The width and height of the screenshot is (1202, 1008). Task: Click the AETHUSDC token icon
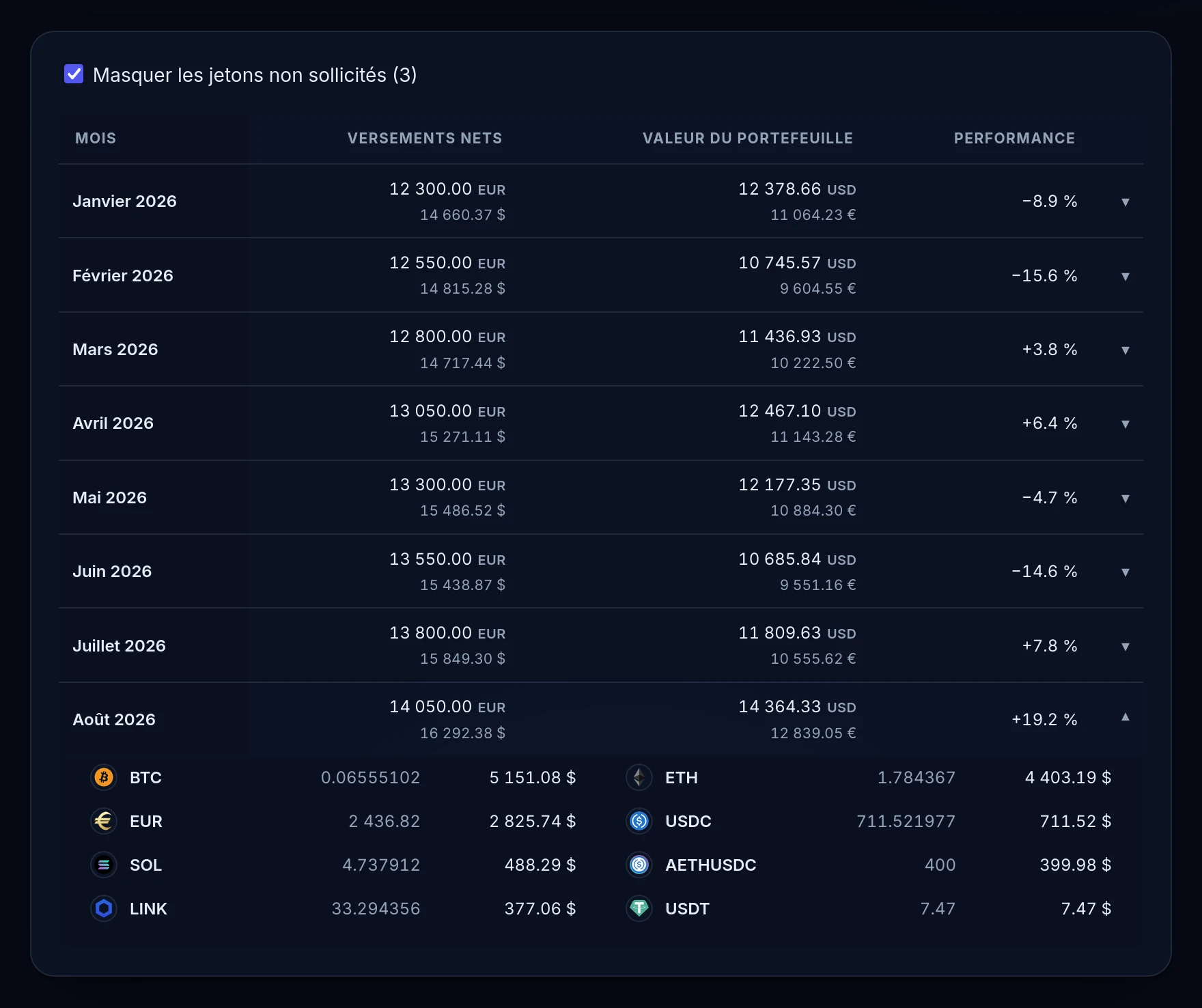click(639, 865)
